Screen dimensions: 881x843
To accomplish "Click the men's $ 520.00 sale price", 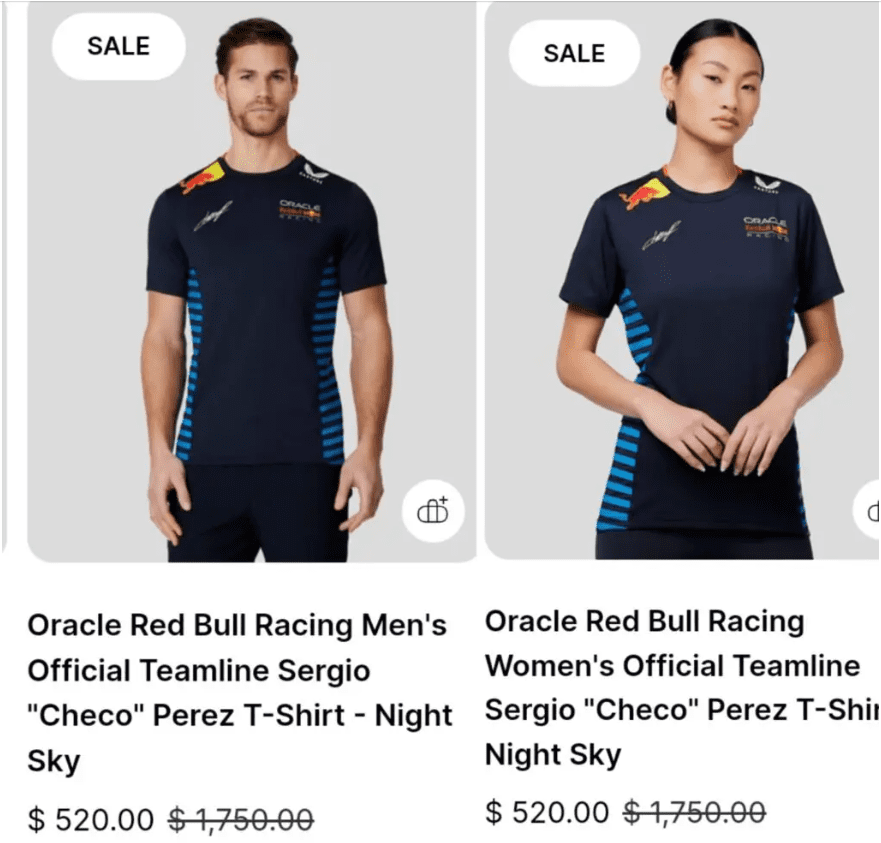I will click(90, 819).
